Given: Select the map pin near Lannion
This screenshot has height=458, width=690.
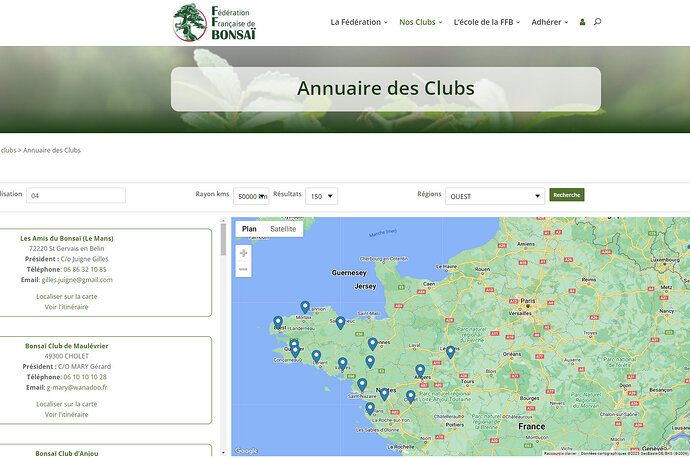Looking at the screenshot, I should coord(305,307).
